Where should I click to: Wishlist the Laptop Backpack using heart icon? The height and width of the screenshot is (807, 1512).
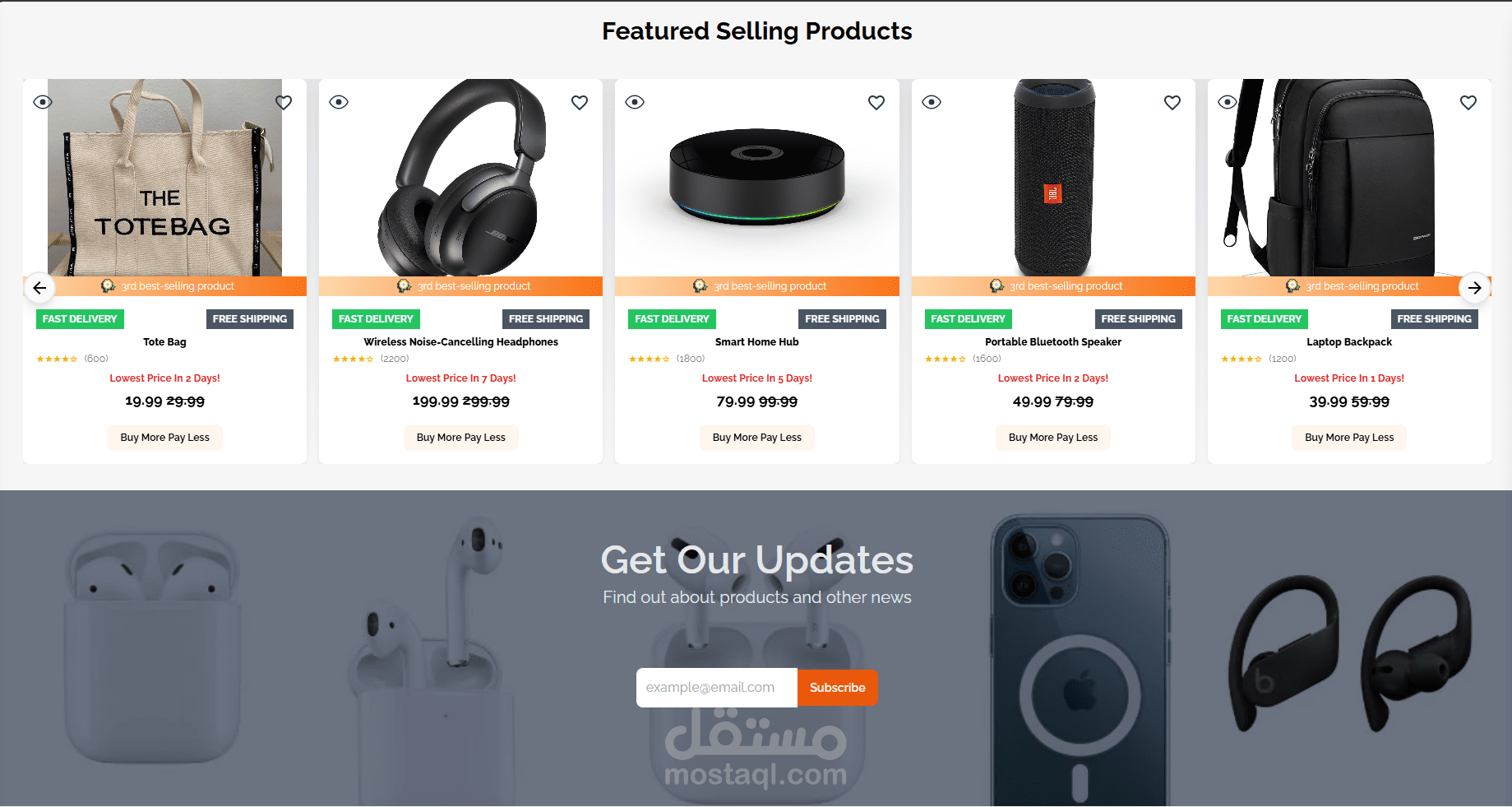[x=1468, y=103]
